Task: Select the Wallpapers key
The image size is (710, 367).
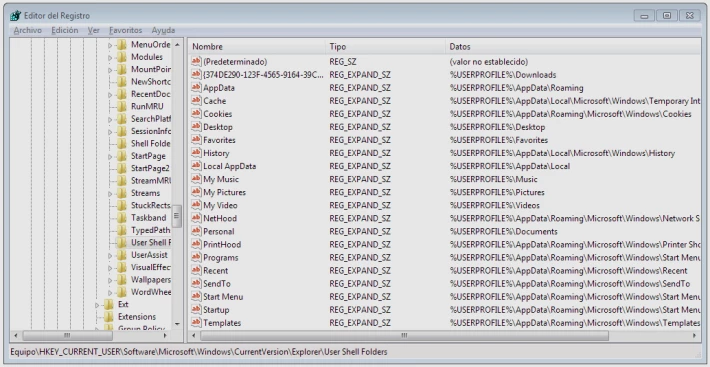Action: click(x=150, y=280)
